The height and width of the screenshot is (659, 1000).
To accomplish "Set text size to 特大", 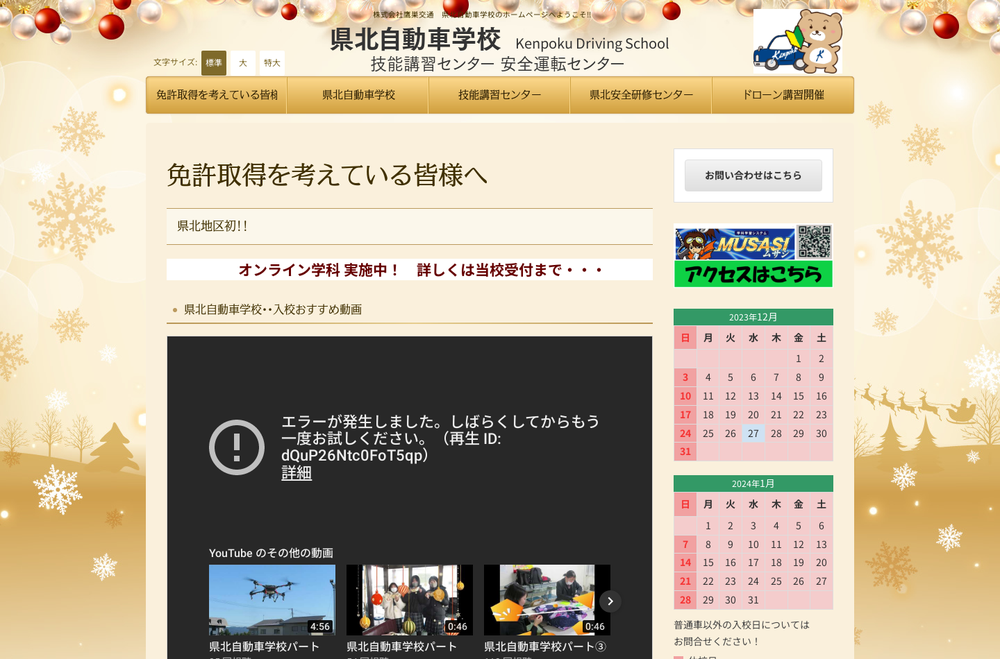I will click(272, 63).
